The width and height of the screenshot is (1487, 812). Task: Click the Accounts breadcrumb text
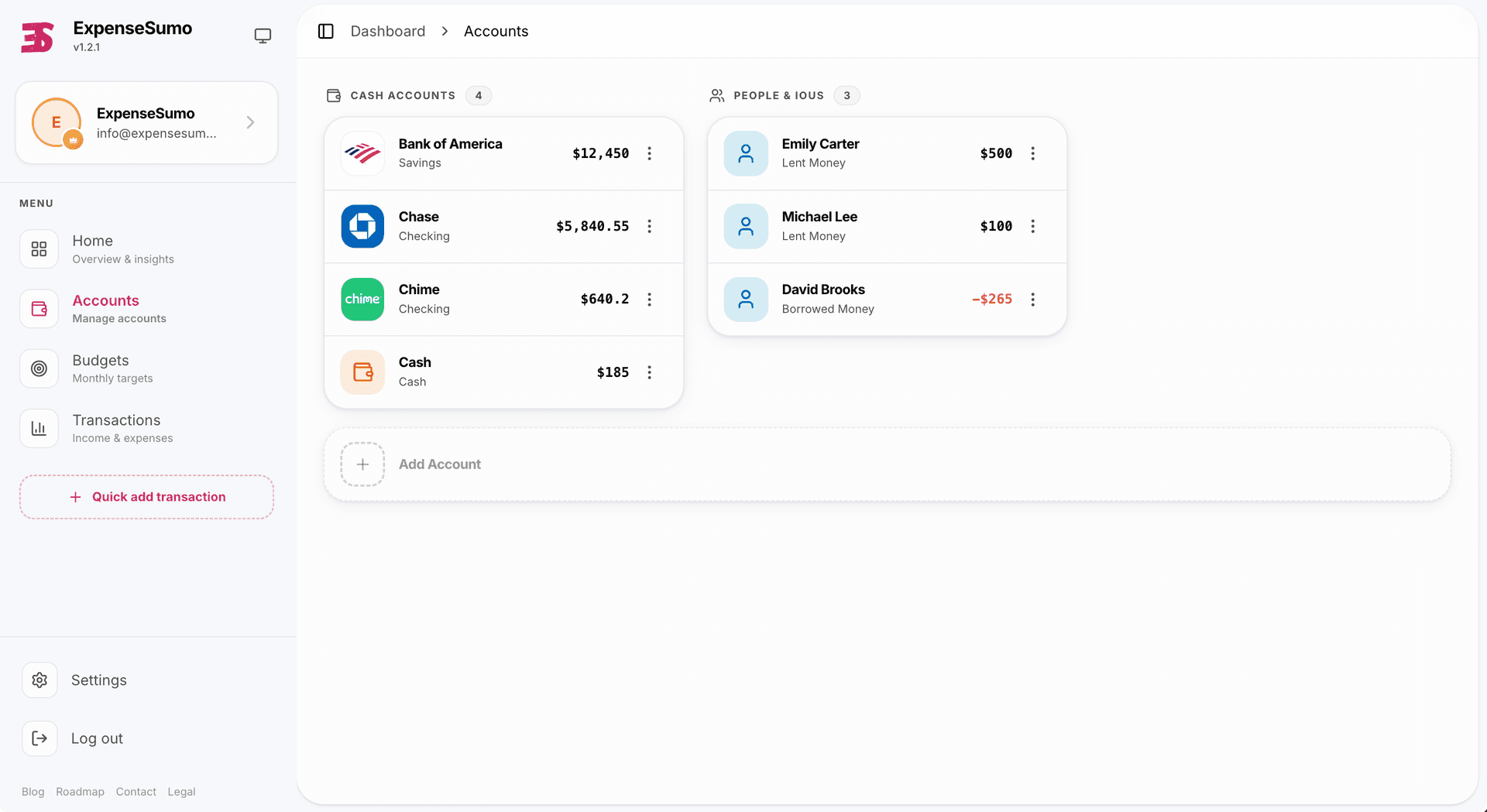pos(496,31)
